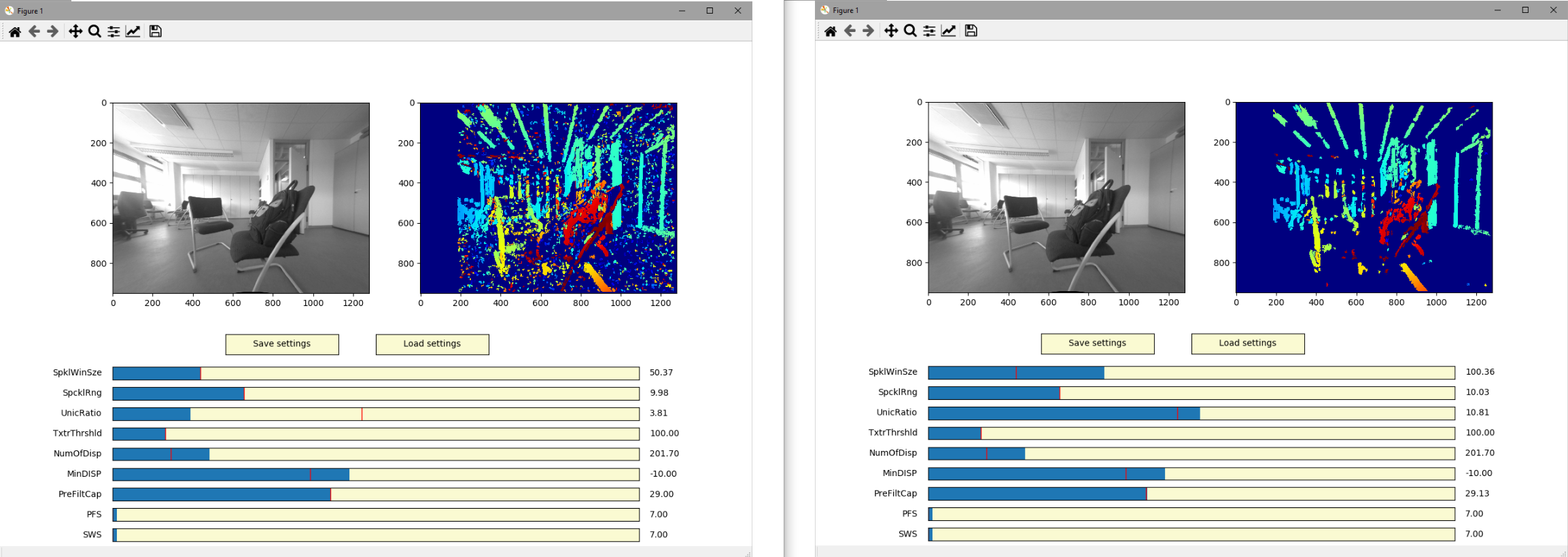Adjust UnicRatio slider in left window
This screenshot has width=1568, height=557.
[375, 413]
